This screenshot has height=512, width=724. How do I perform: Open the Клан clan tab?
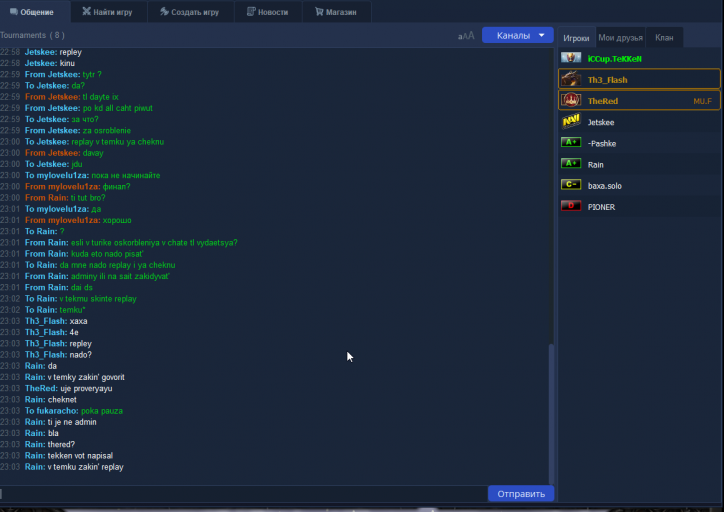664,38
